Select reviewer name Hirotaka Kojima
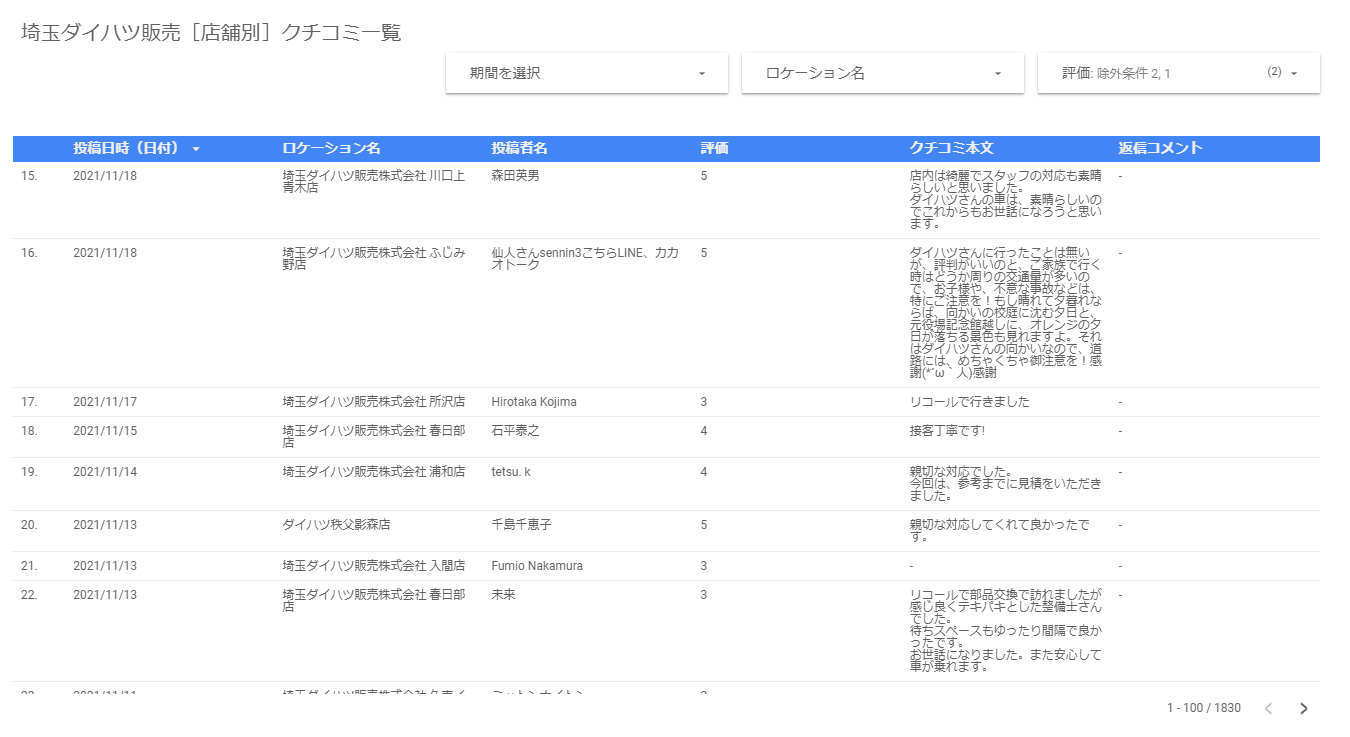 click(x=534, y=402)
